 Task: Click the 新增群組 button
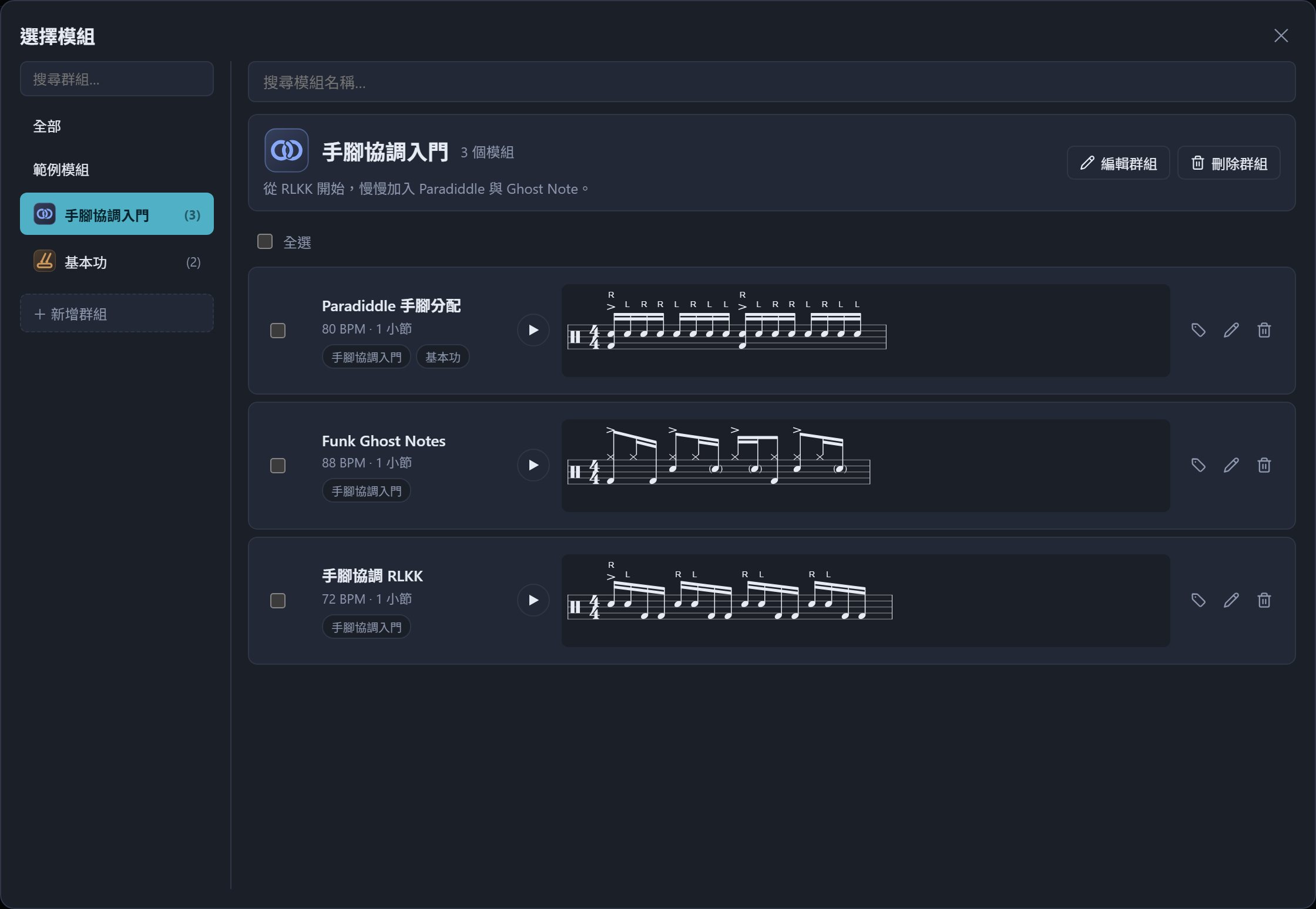[117, 314]
